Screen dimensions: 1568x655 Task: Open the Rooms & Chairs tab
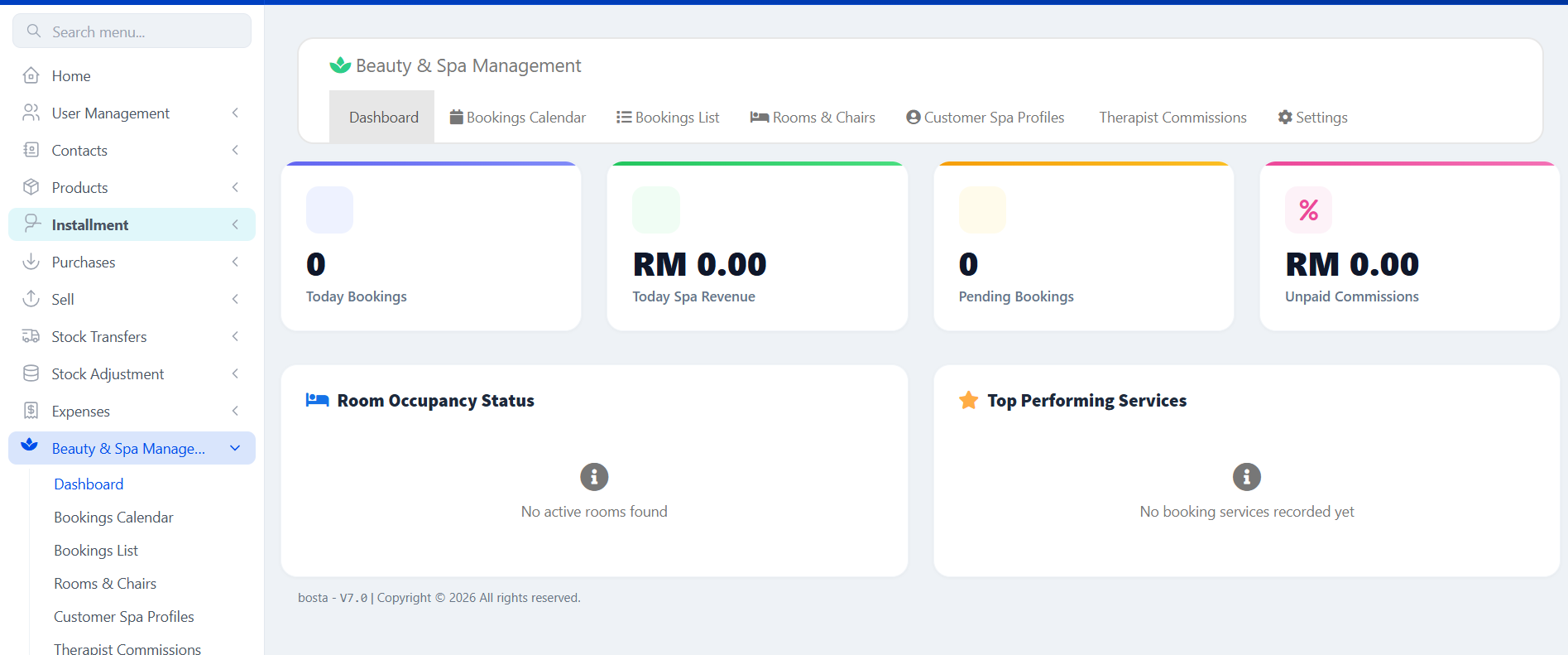813,117
